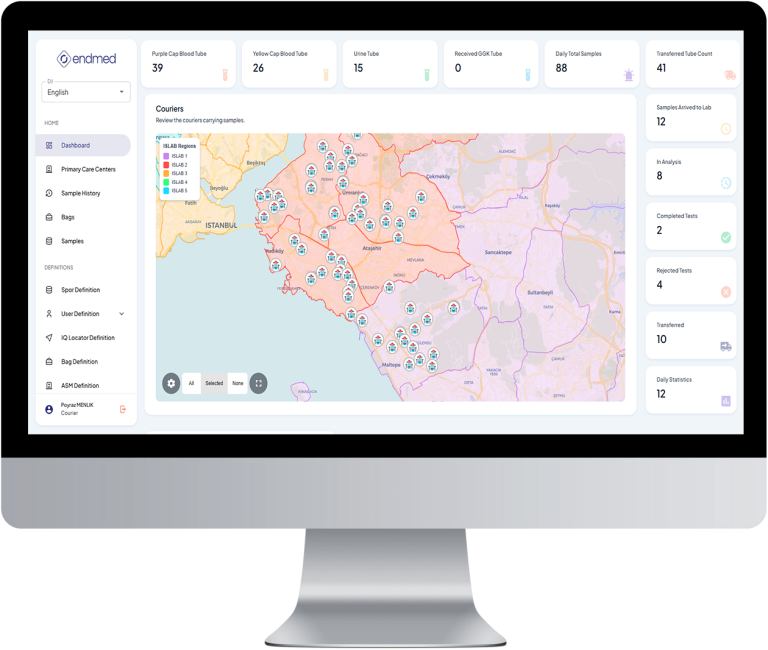Click the logout icon beside Poyraz MENLIK
The width and height of the screenshot is (768, 650).
(x=123, y=409)
